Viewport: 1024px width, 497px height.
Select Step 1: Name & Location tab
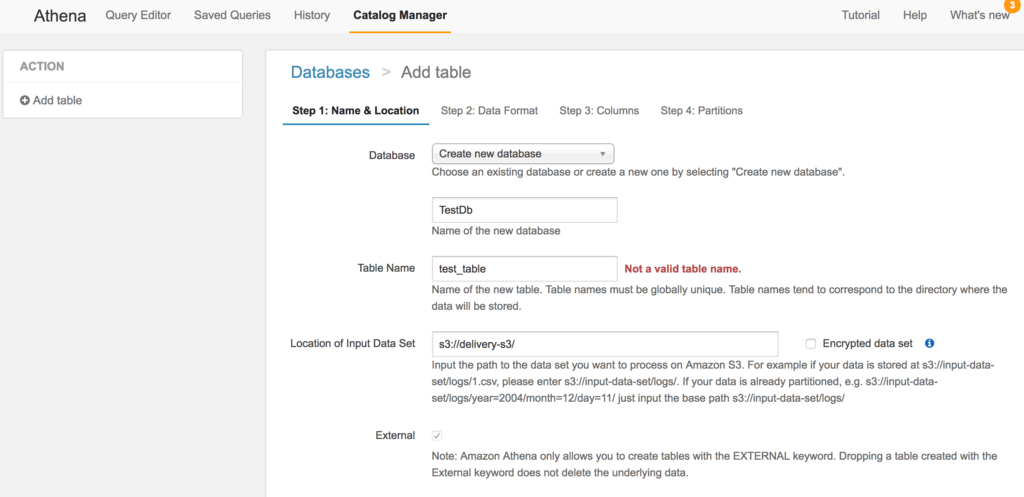(355, 110)
